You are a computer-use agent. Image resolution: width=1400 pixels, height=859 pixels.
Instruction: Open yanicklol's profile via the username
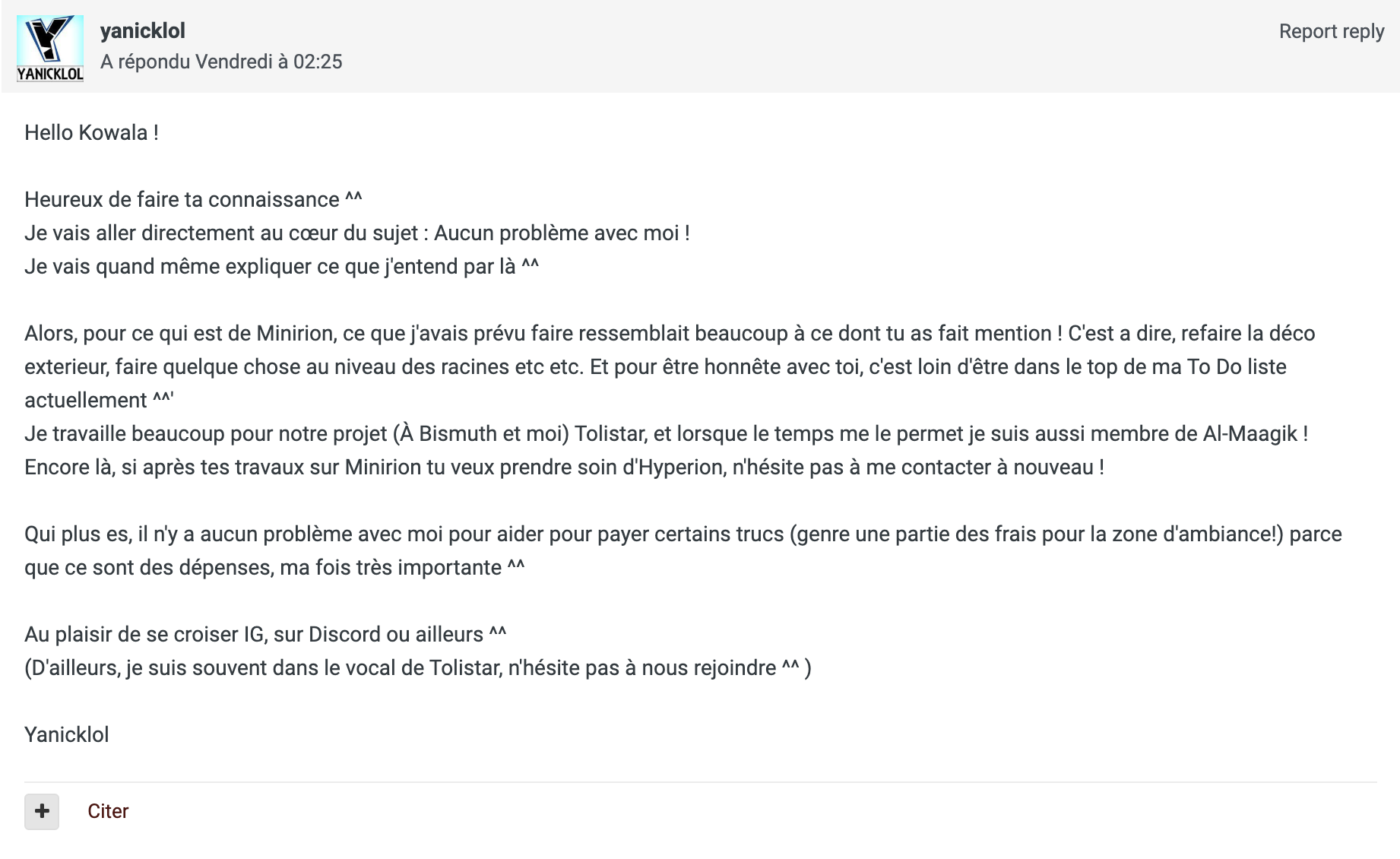[x=143, y=31]
